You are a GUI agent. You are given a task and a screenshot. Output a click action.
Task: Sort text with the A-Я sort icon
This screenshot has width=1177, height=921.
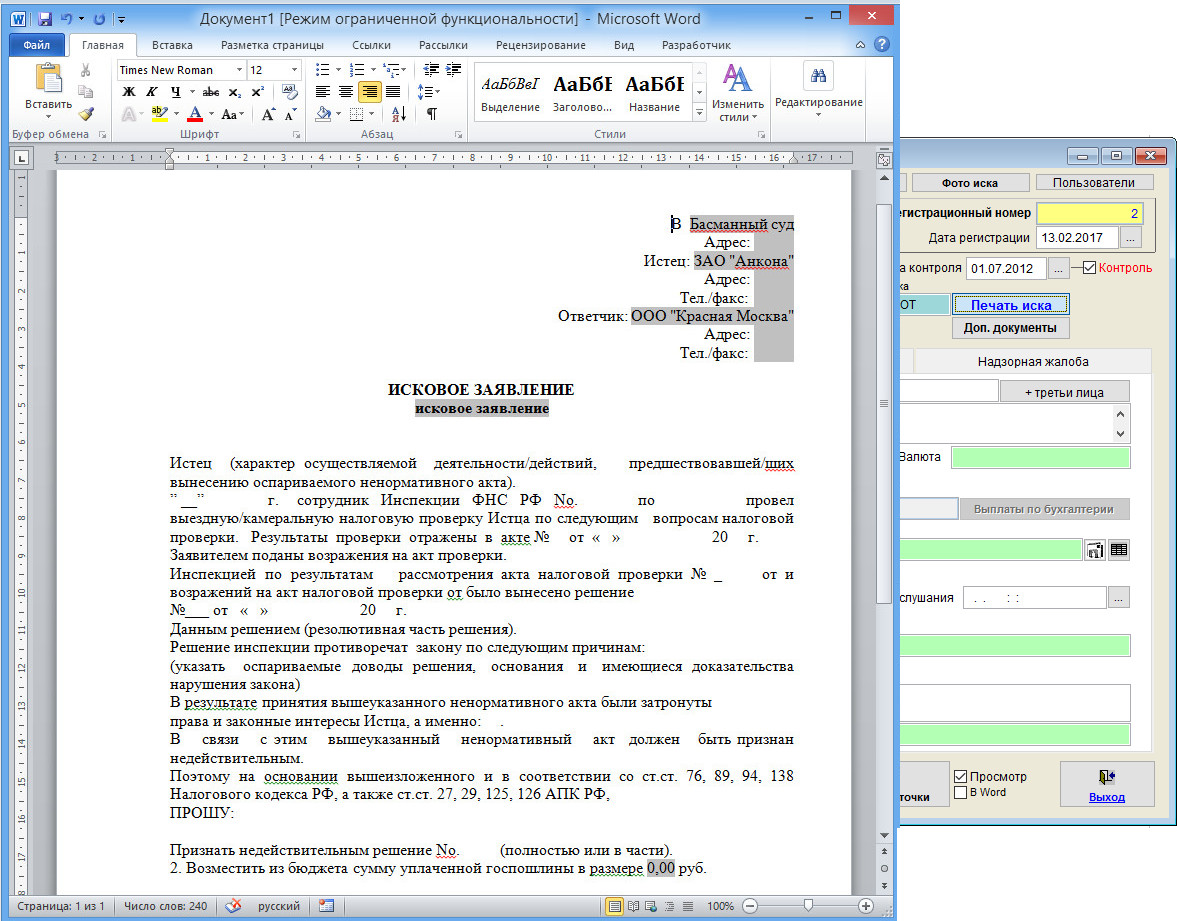(399, 114)
